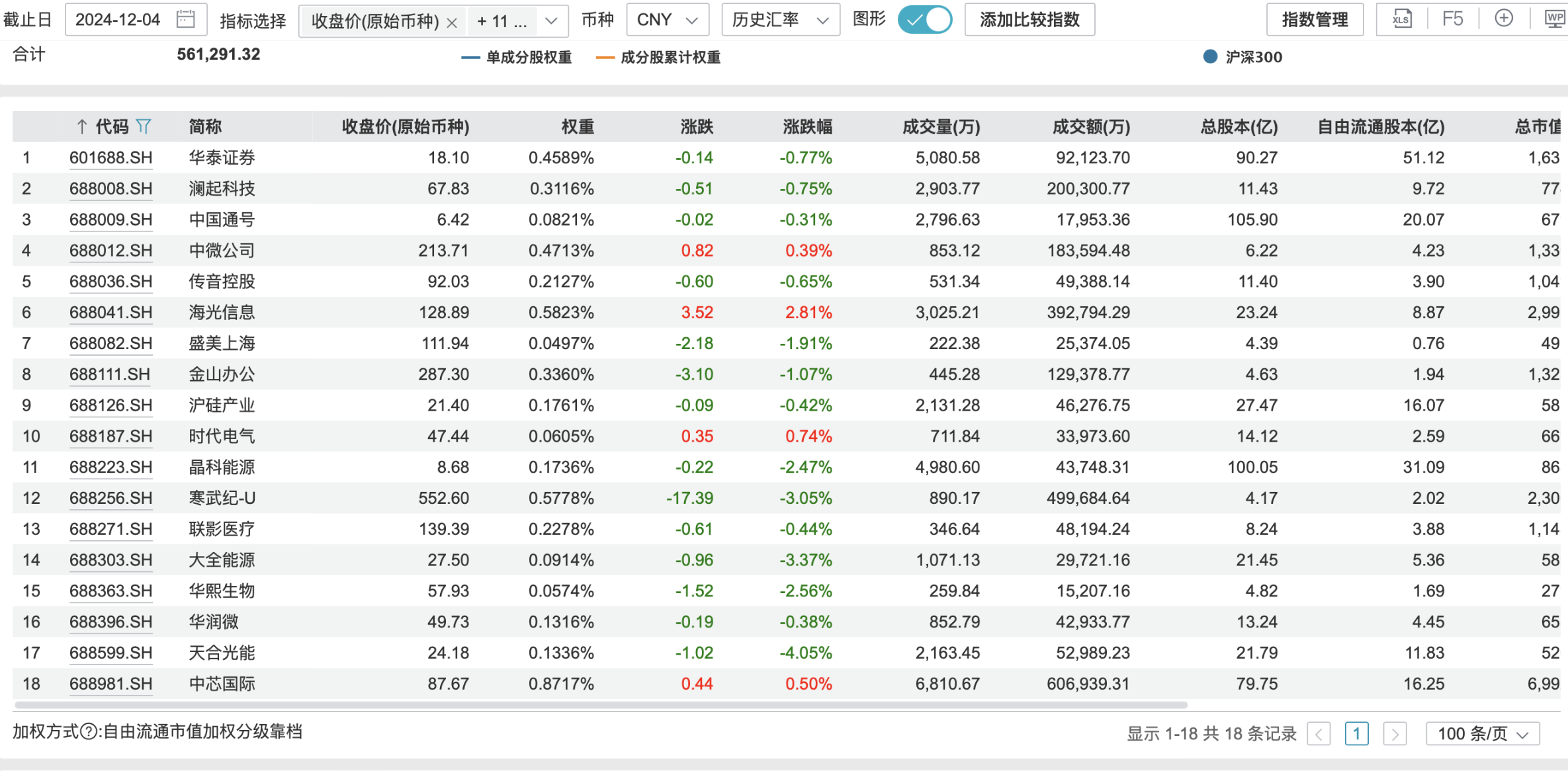Toggle the 图形 chart switch off
This screenshot has width=1568, height=771.
click(x=924, y=19)
